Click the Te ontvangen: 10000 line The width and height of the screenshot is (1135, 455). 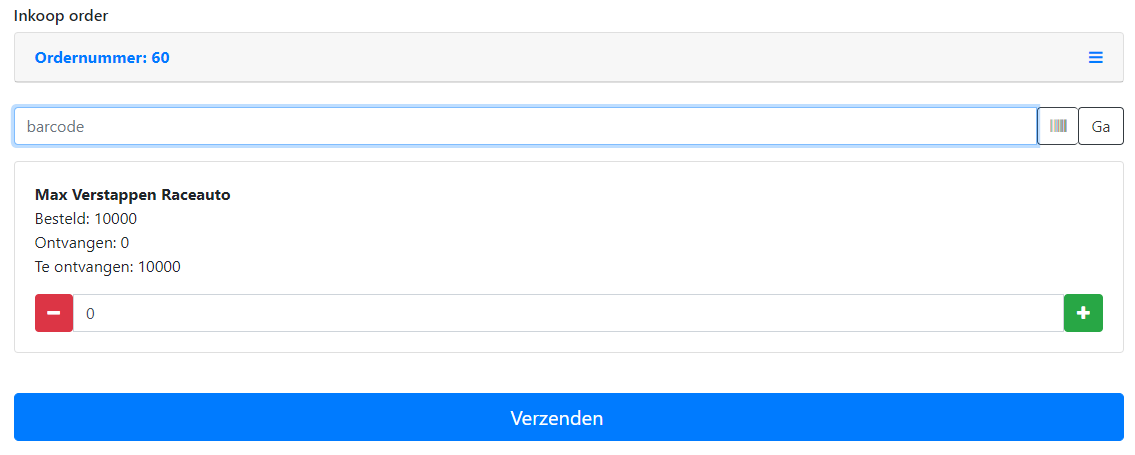coord(108,267)
